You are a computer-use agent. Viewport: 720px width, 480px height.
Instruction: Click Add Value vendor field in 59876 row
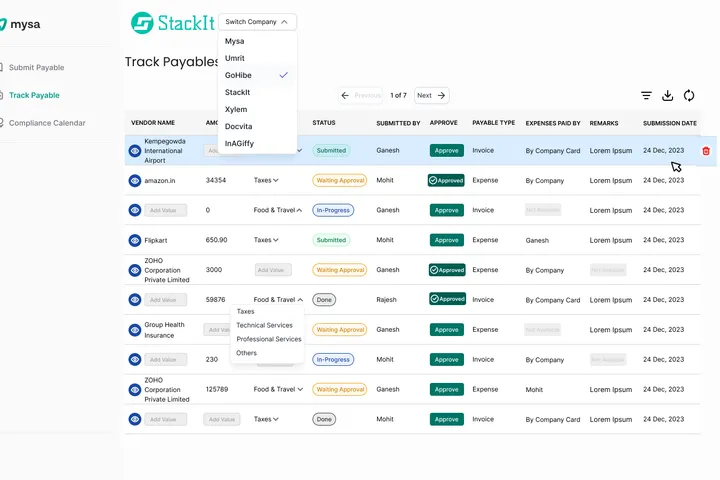pyautogui.click(x=165, y=300)
